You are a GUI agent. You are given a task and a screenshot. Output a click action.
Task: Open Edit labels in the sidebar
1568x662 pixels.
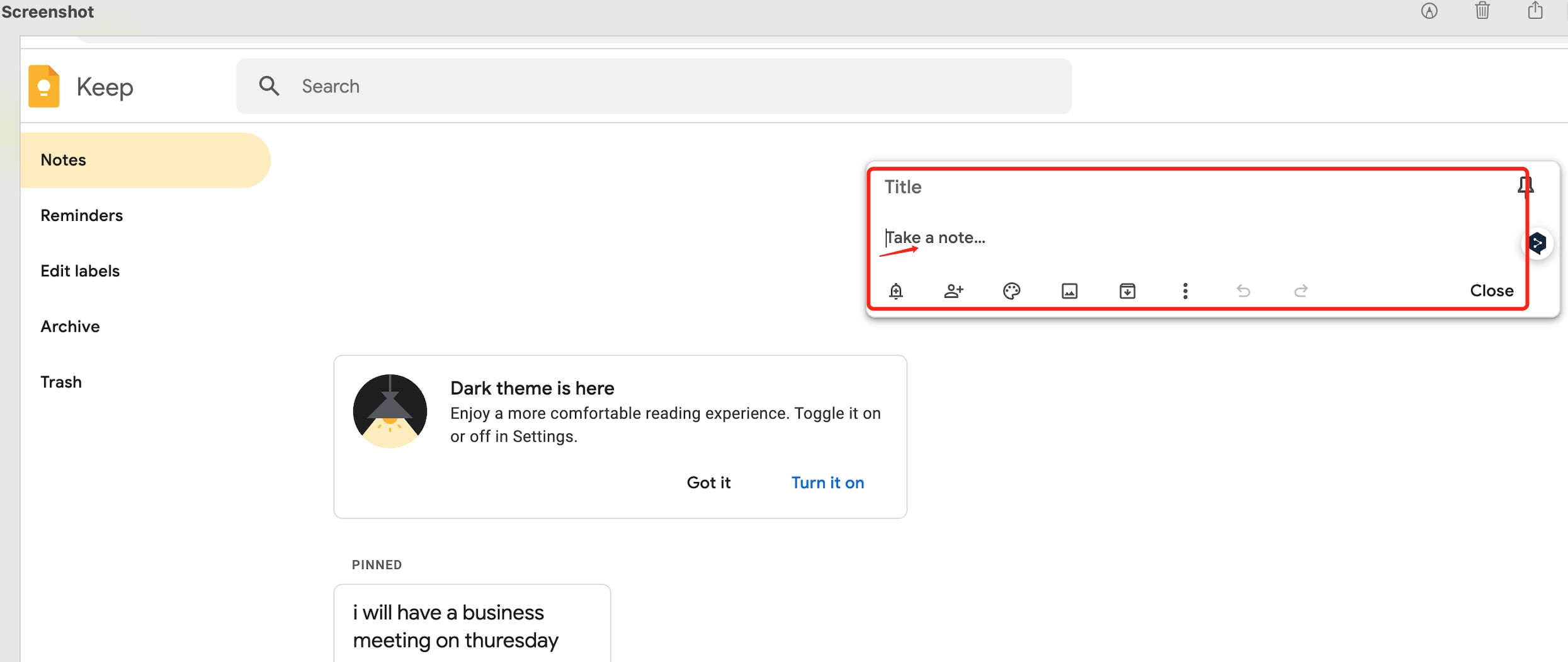80,271
